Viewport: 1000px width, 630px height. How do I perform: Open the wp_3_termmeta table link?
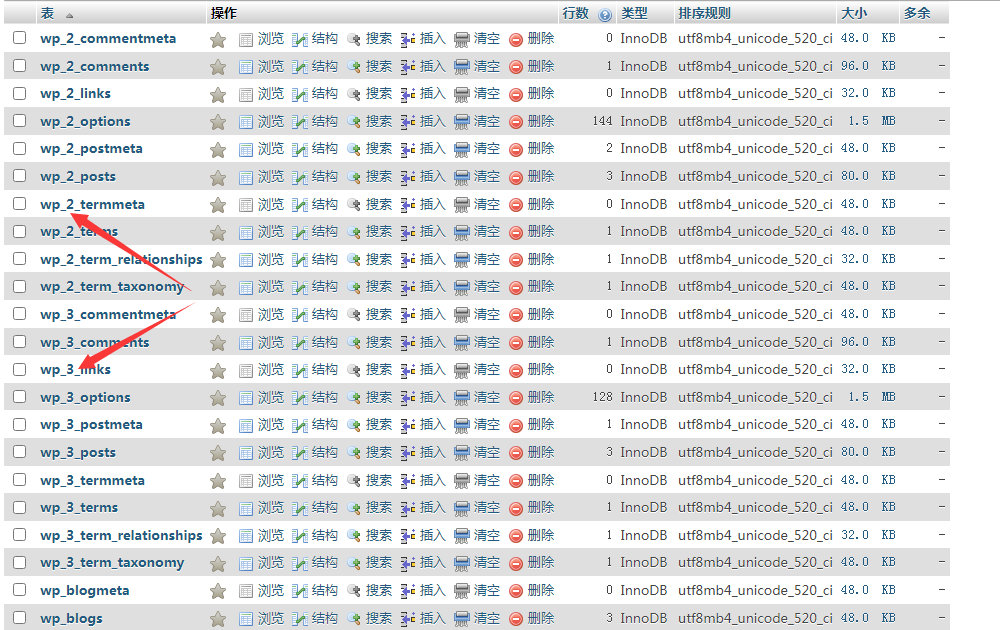[92, 481]
